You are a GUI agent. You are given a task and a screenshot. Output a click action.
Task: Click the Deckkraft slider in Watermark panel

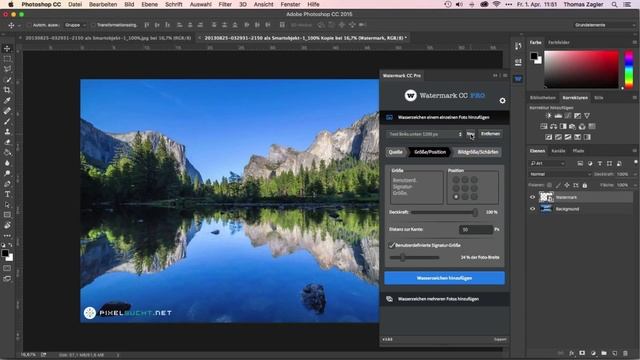pos(444,212)
